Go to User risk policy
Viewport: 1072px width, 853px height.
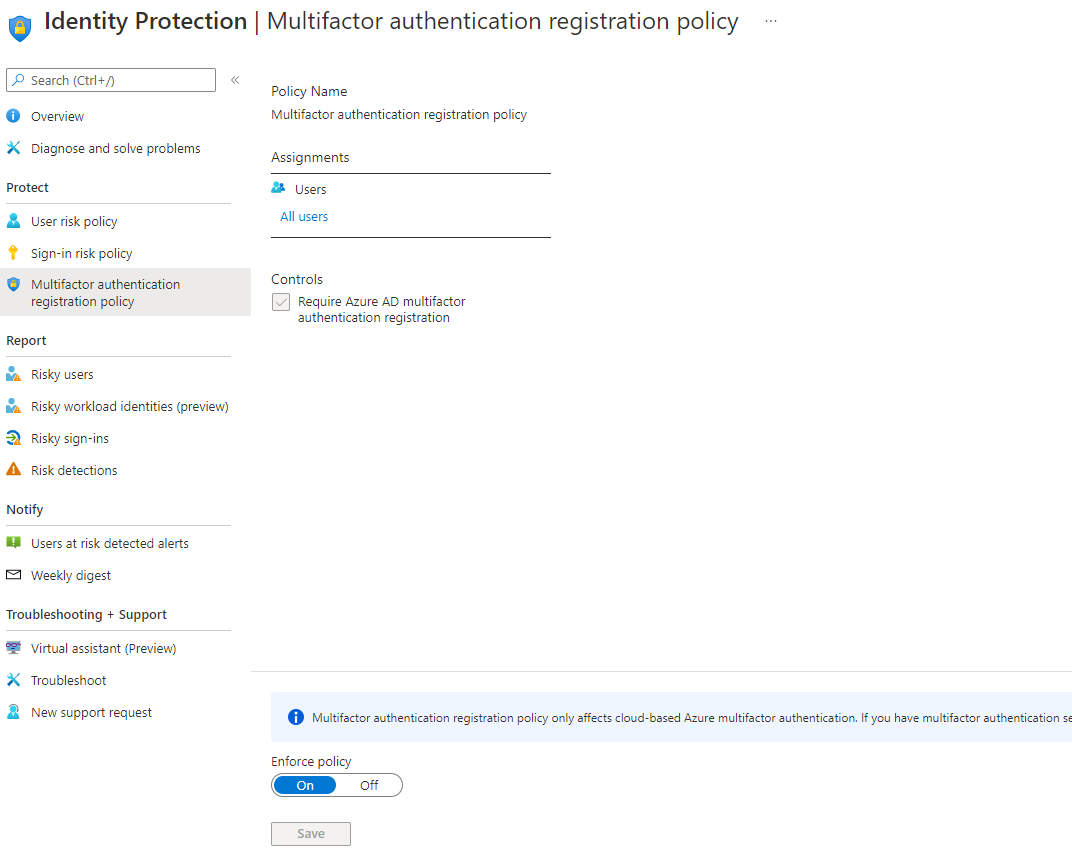(74, 221)
